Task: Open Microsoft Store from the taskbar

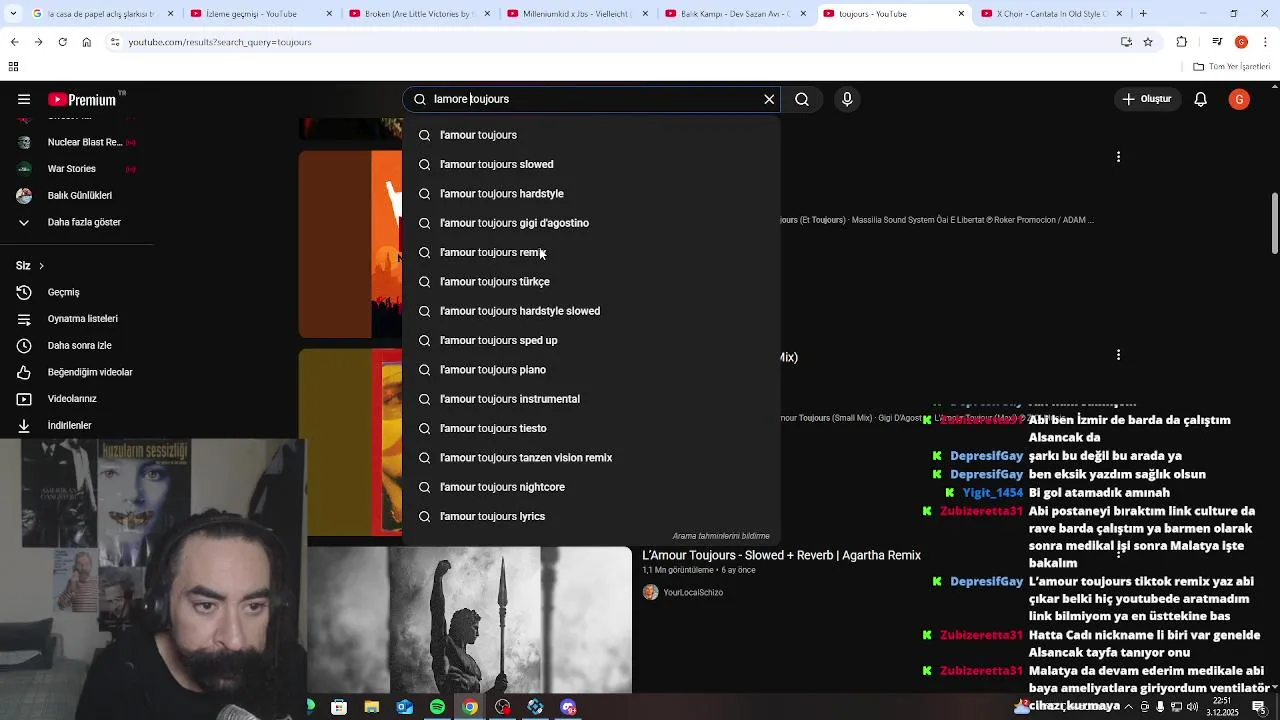Action: [339, 707]
